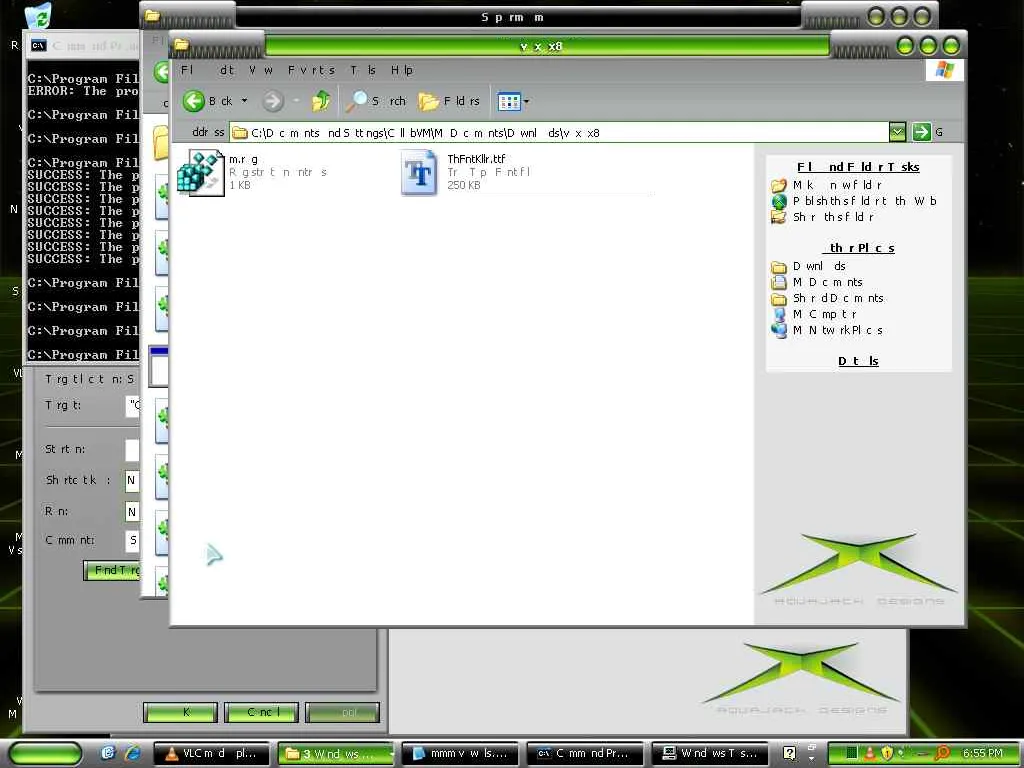Click Find Target button in Properties dialog
The width and height of the screenshot is (1024, 768).
[x=112, y=570]
